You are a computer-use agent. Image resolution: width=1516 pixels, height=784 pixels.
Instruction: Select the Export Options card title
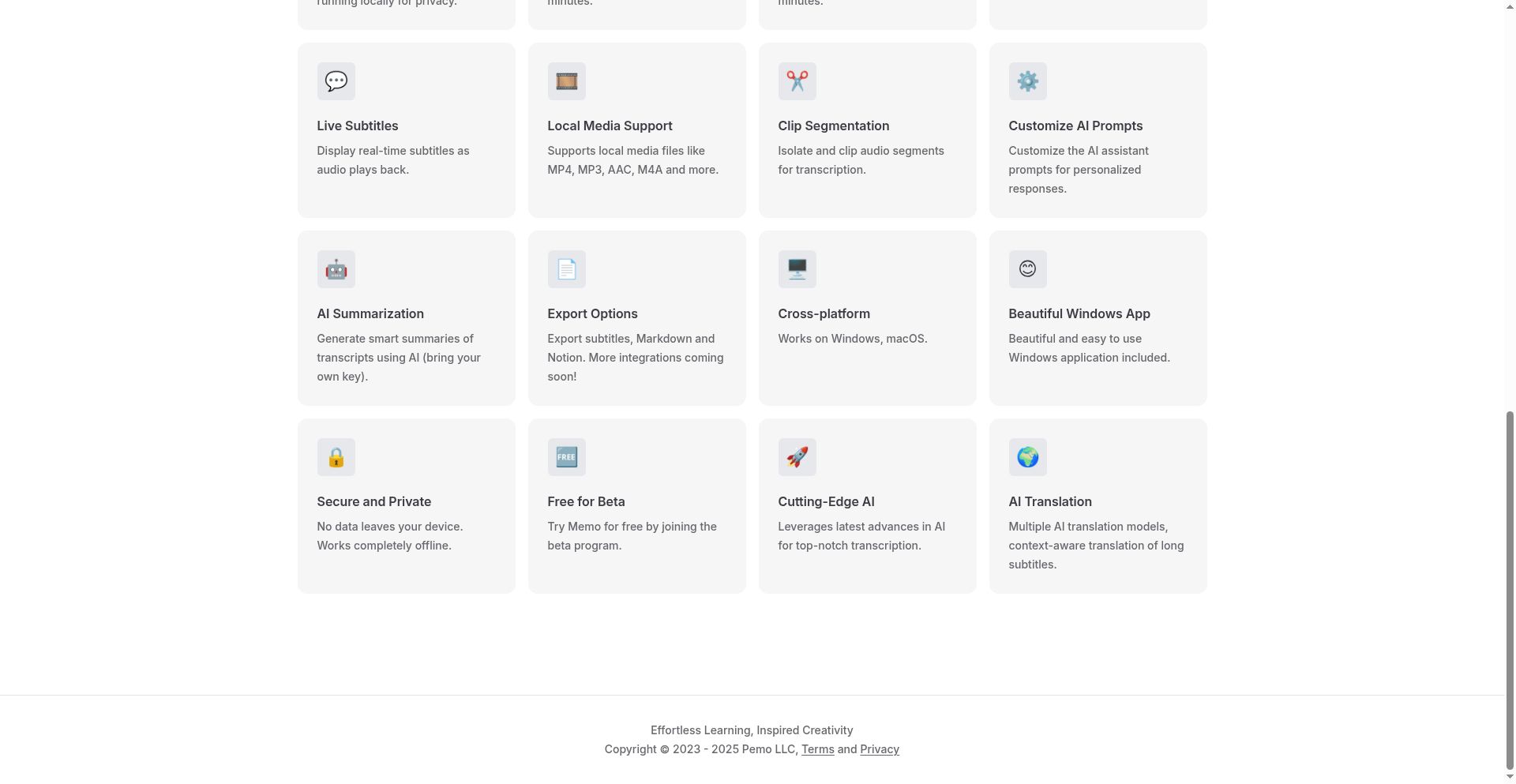pos(591,313)
